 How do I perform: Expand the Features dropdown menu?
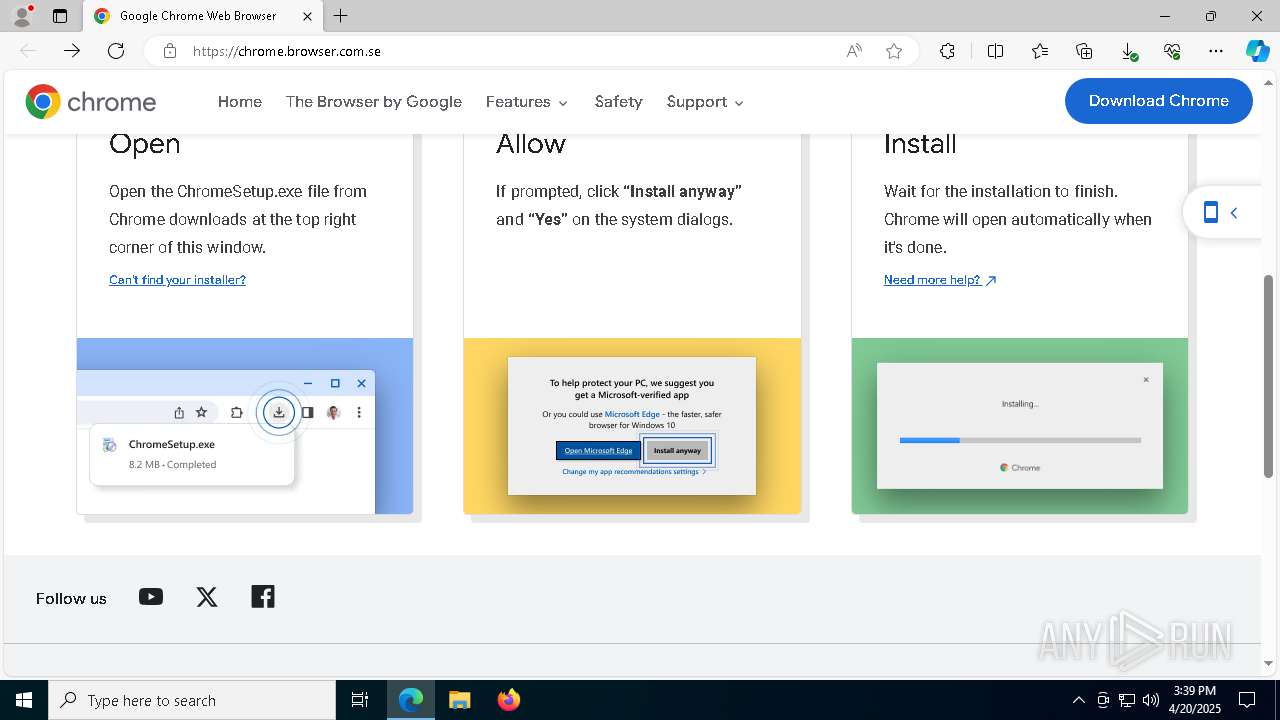pyautogui.click(x=527, y=102)
